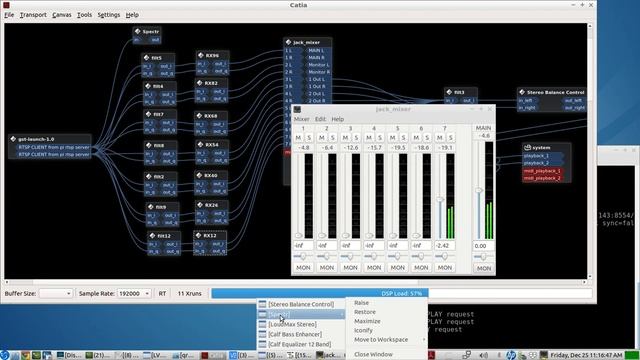Viewport: 640px width, 360px height.
Task: Click the Stereo Balance Control node icon
Action: (x=522, y=92)
